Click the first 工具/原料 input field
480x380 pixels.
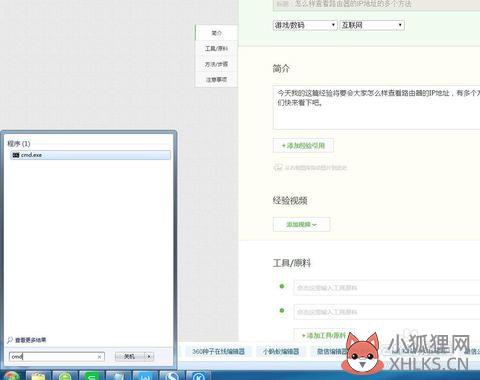coord(387,288)
